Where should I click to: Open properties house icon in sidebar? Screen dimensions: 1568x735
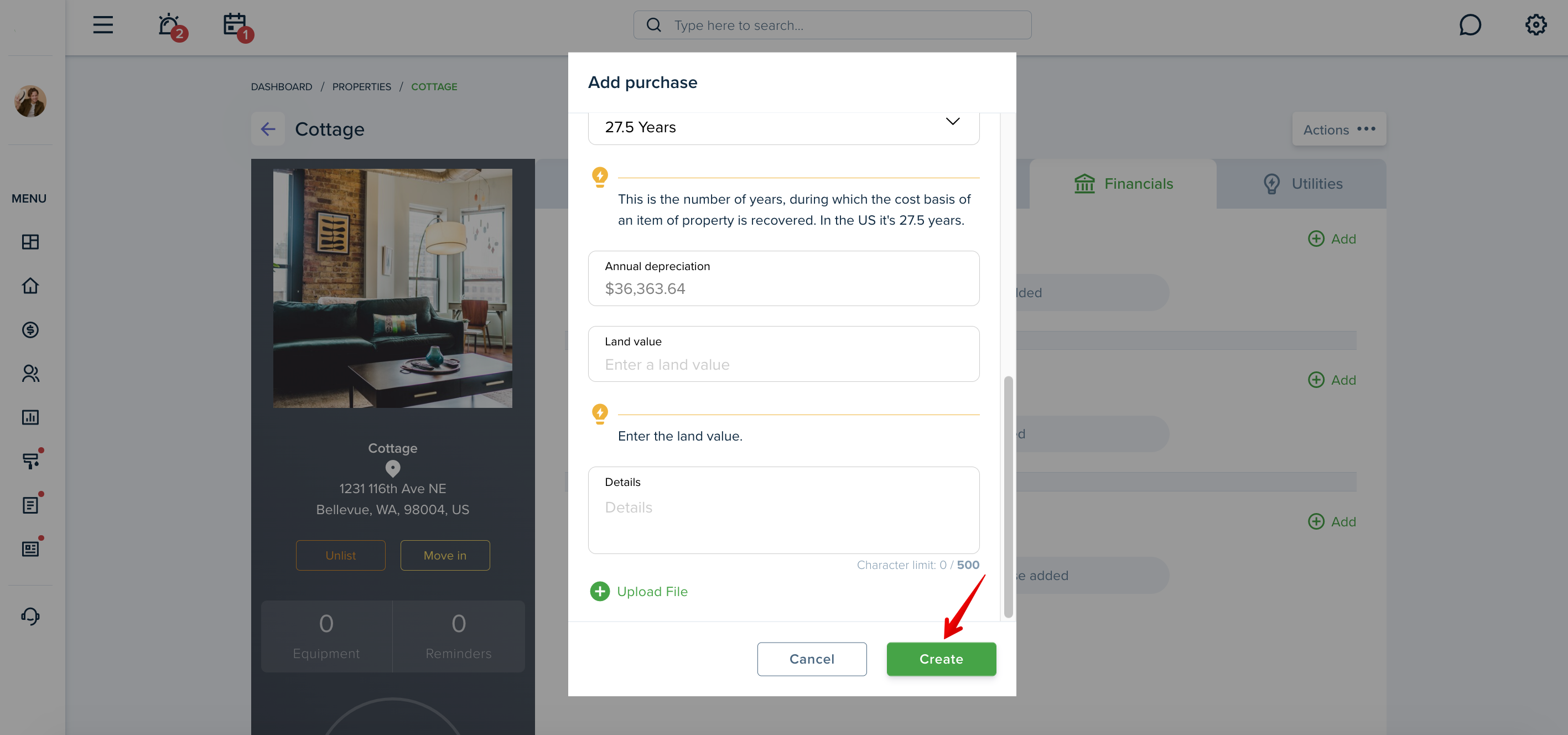30,286
